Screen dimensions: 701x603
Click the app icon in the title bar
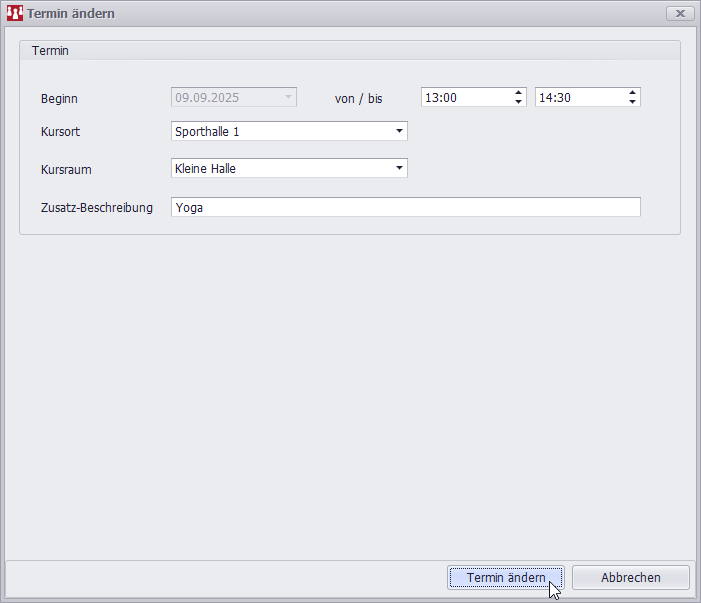pos(14,13)
